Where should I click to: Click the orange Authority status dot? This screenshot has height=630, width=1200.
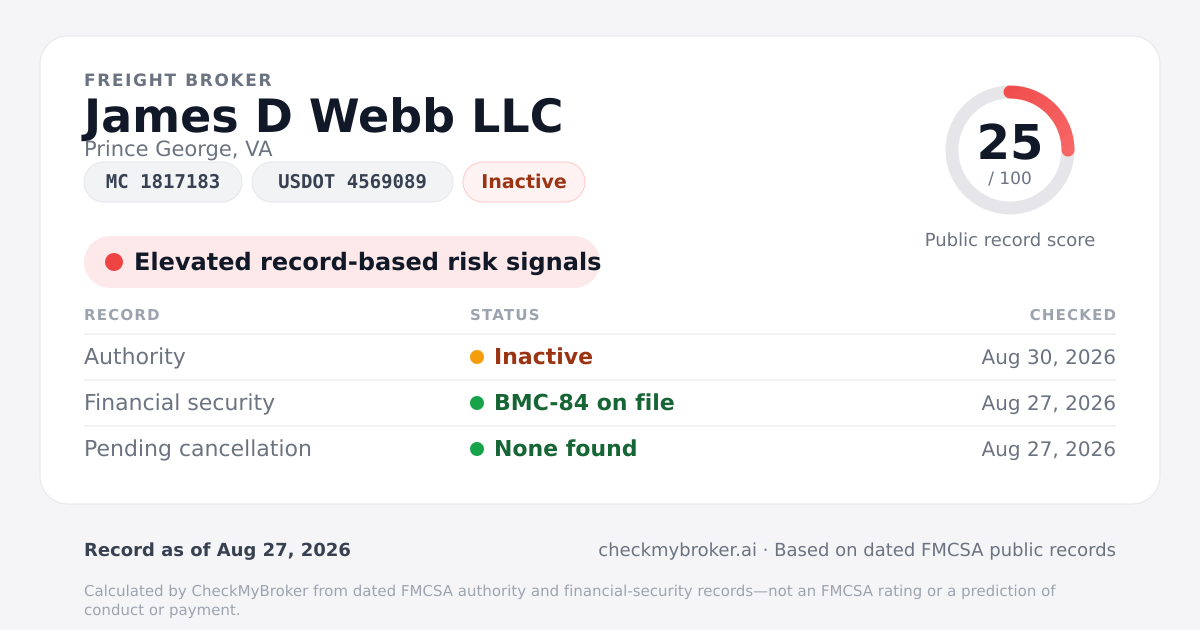[x=477, y=357]
